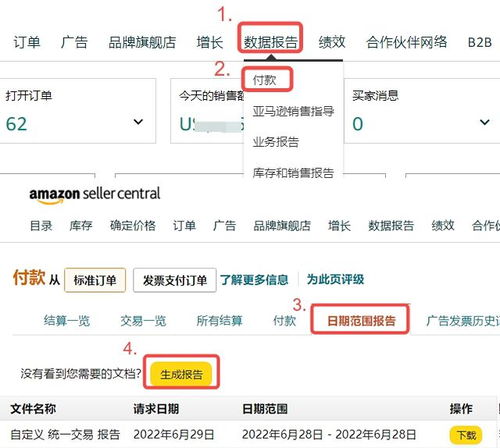Expand the 买家消息 card chevron
The width and height of the screenshot is (500, 448).
[x=484, y=122]
